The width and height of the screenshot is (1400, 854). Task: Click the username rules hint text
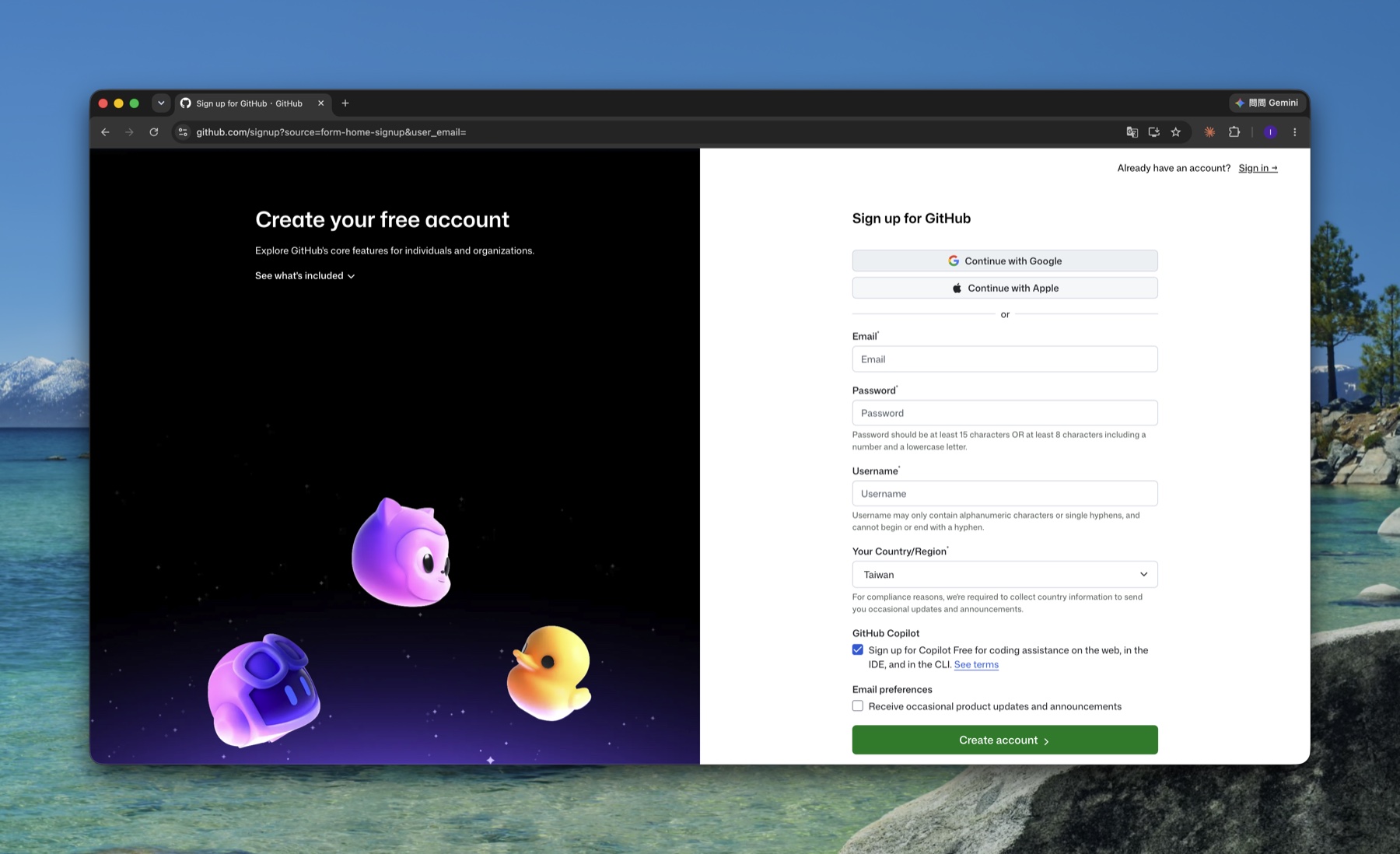click(x=996, y=521)
